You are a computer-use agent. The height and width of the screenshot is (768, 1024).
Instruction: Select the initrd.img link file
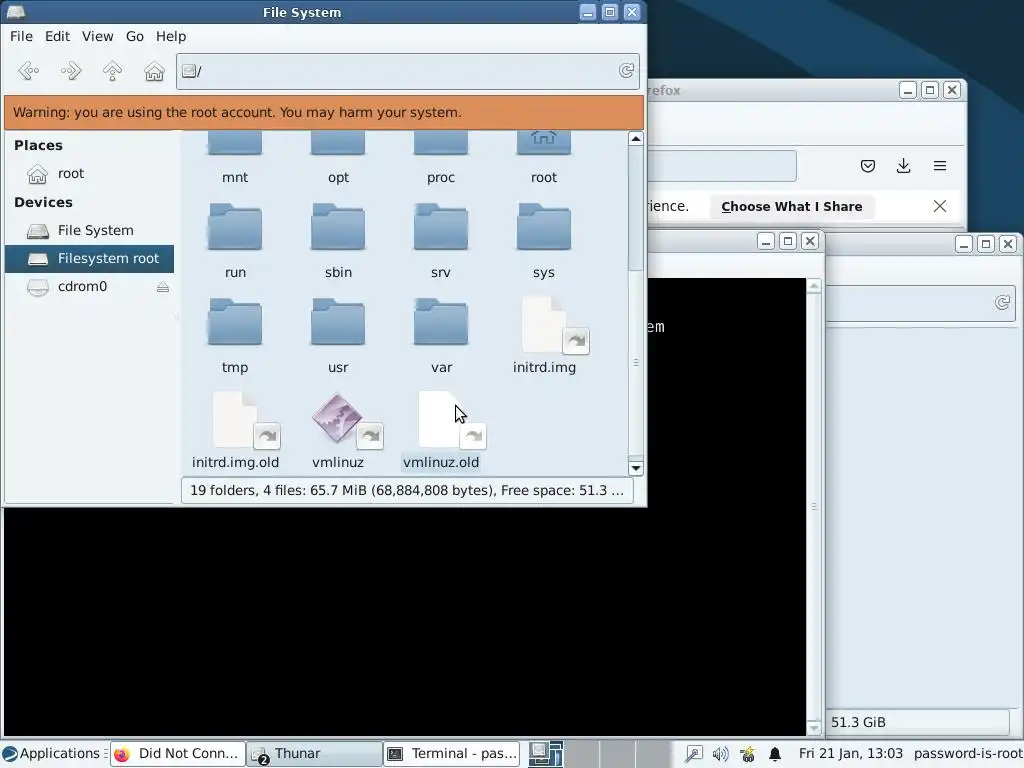pyautogui.click(x=544, y=336)
